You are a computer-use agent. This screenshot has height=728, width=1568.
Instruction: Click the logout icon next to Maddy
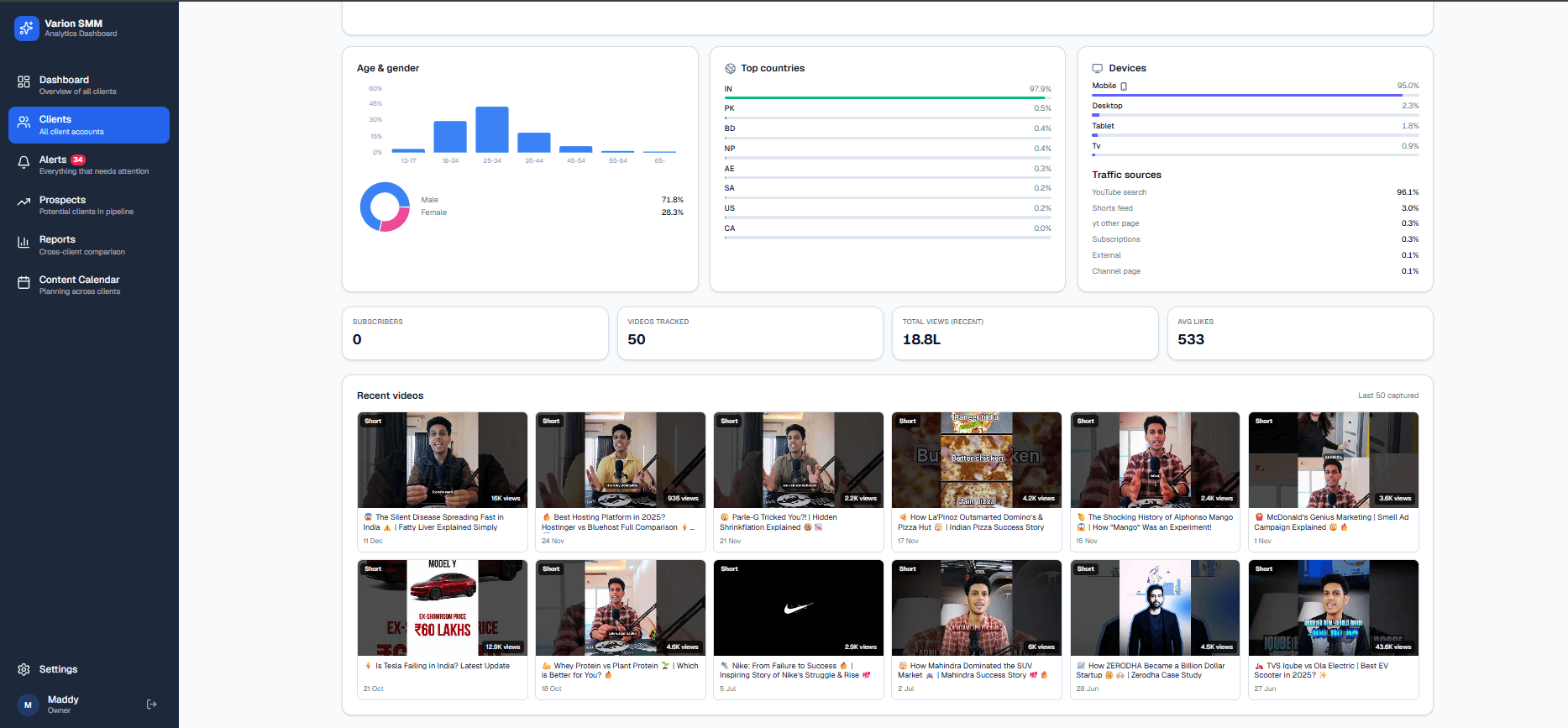tap(152, 704)
